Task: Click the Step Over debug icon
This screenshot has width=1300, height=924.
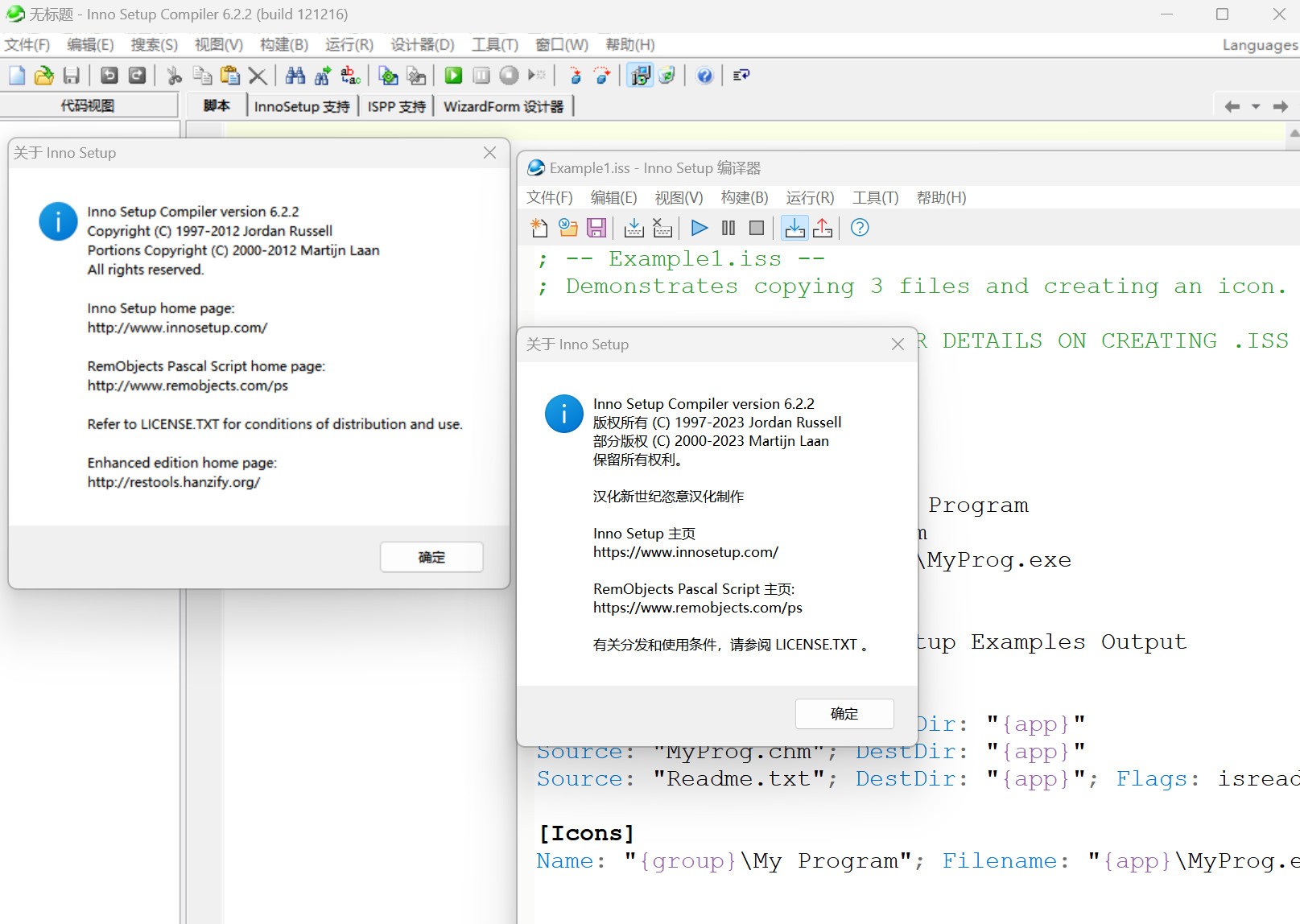Action: 602,76
